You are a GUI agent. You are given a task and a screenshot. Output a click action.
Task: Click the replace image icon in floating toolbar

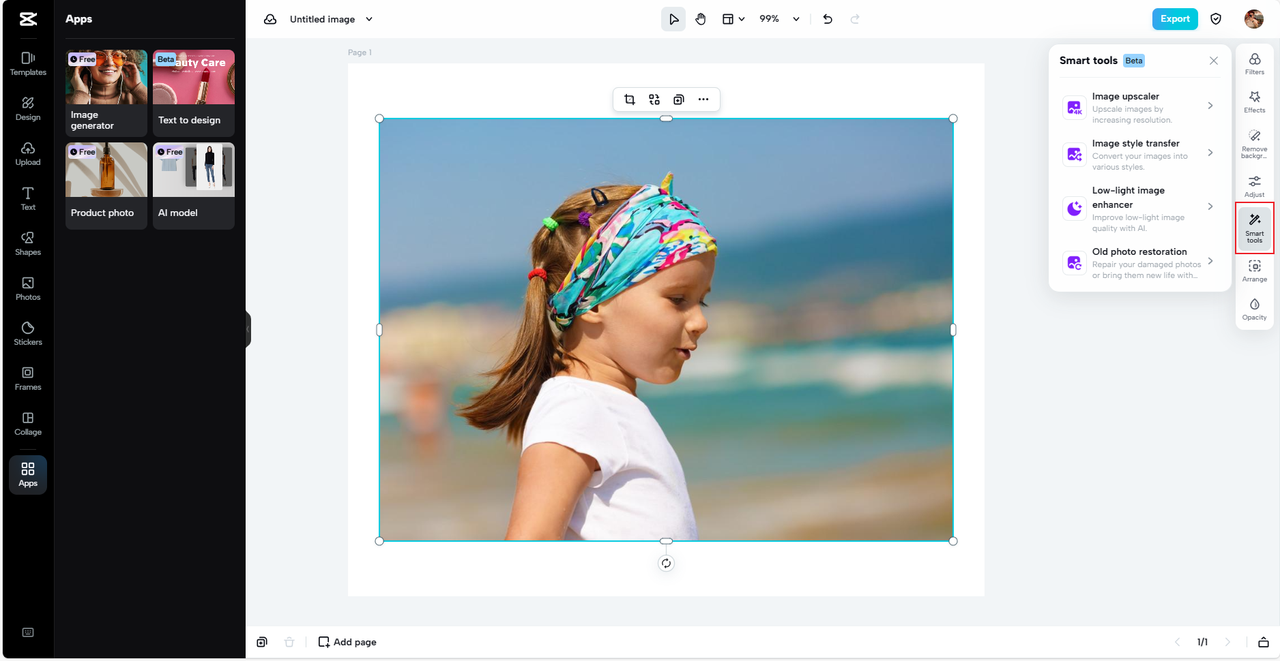(654, 99)
